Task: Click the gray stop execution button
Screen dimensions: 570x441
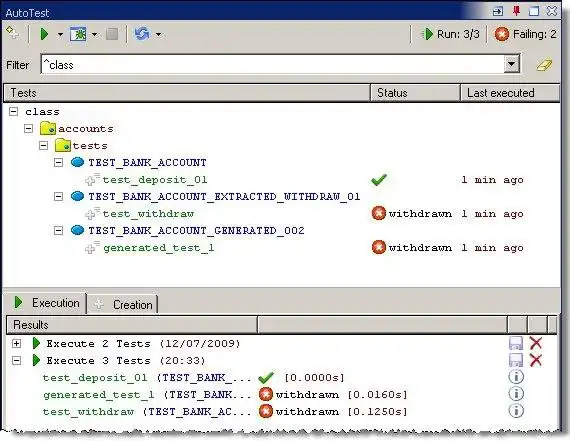Action: point(112,34)
